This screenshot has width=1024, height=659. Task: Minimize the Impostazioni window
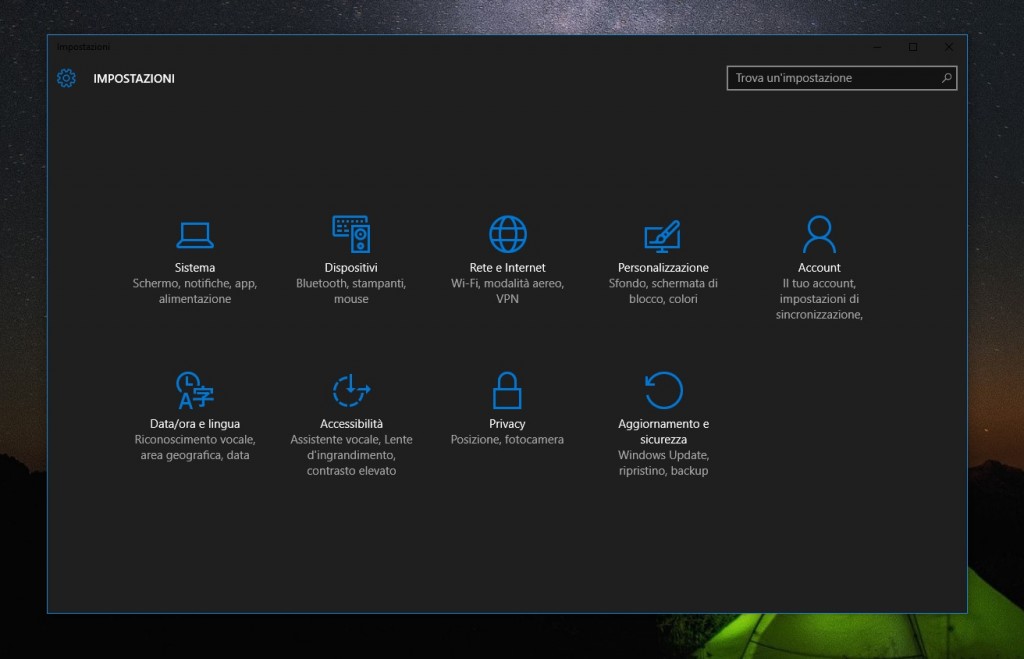point(877,47)
